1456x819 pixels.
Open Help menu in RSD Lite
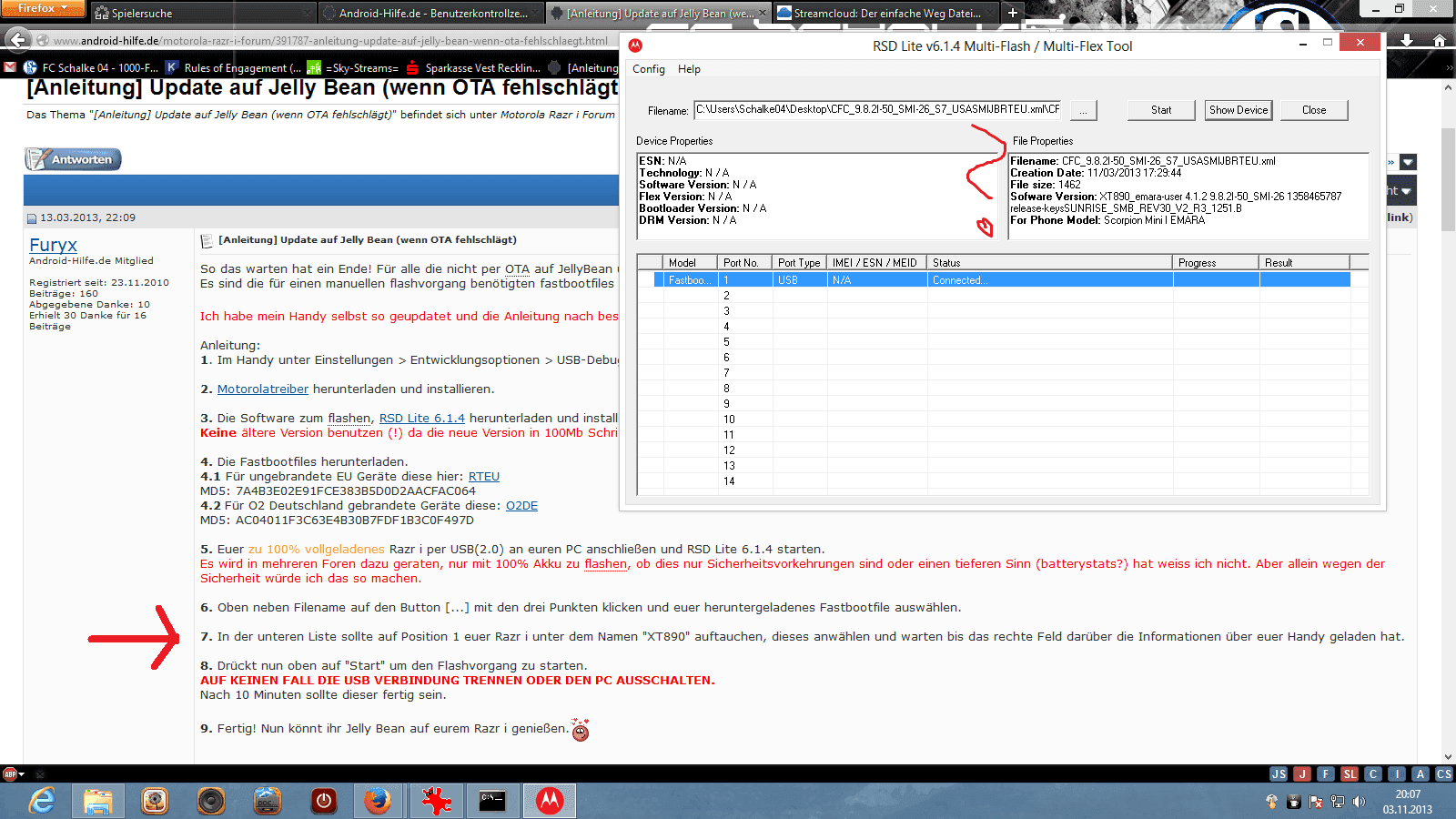click(689, 69)
